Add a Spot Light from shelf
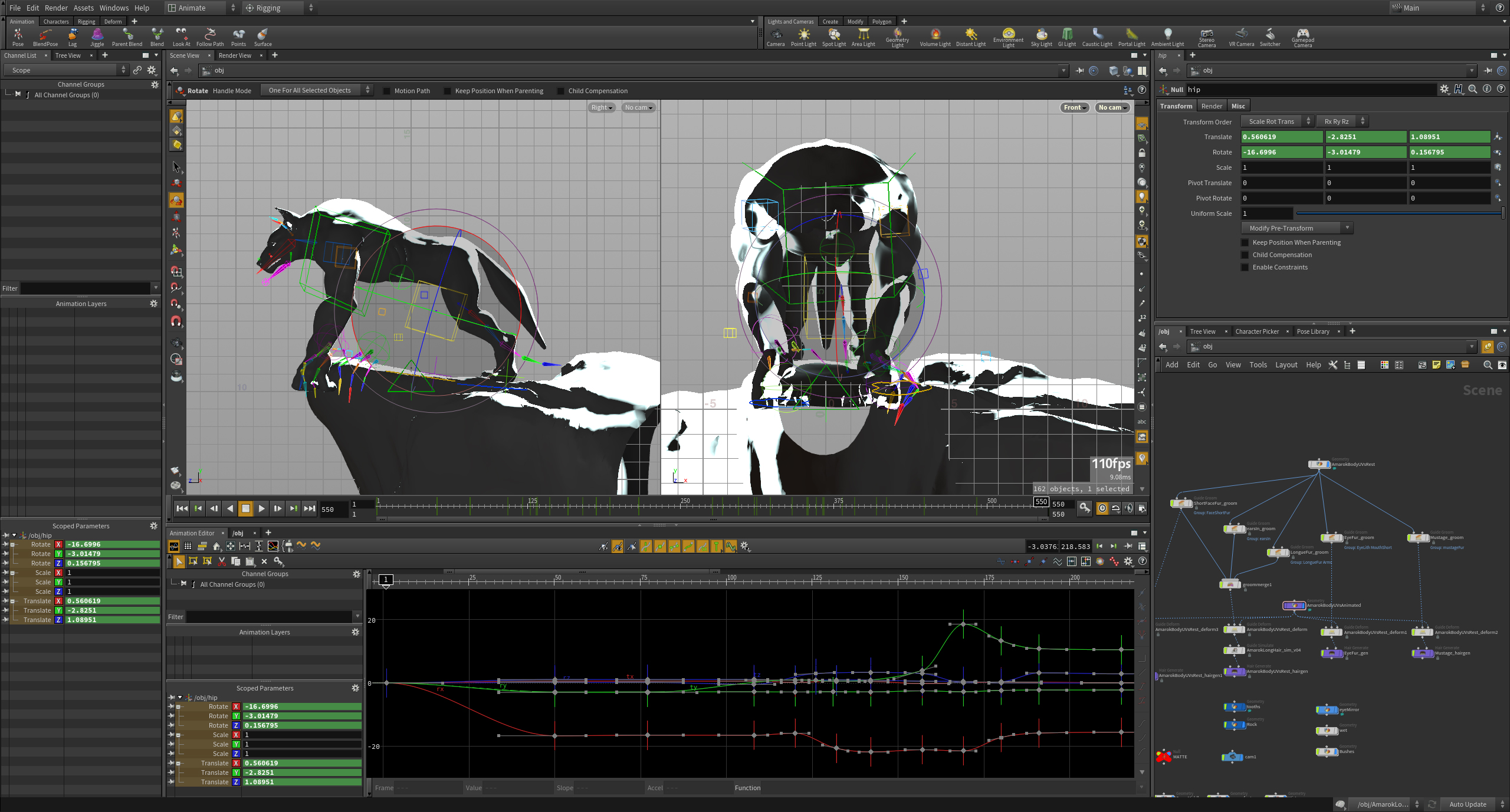 point(833,37)
